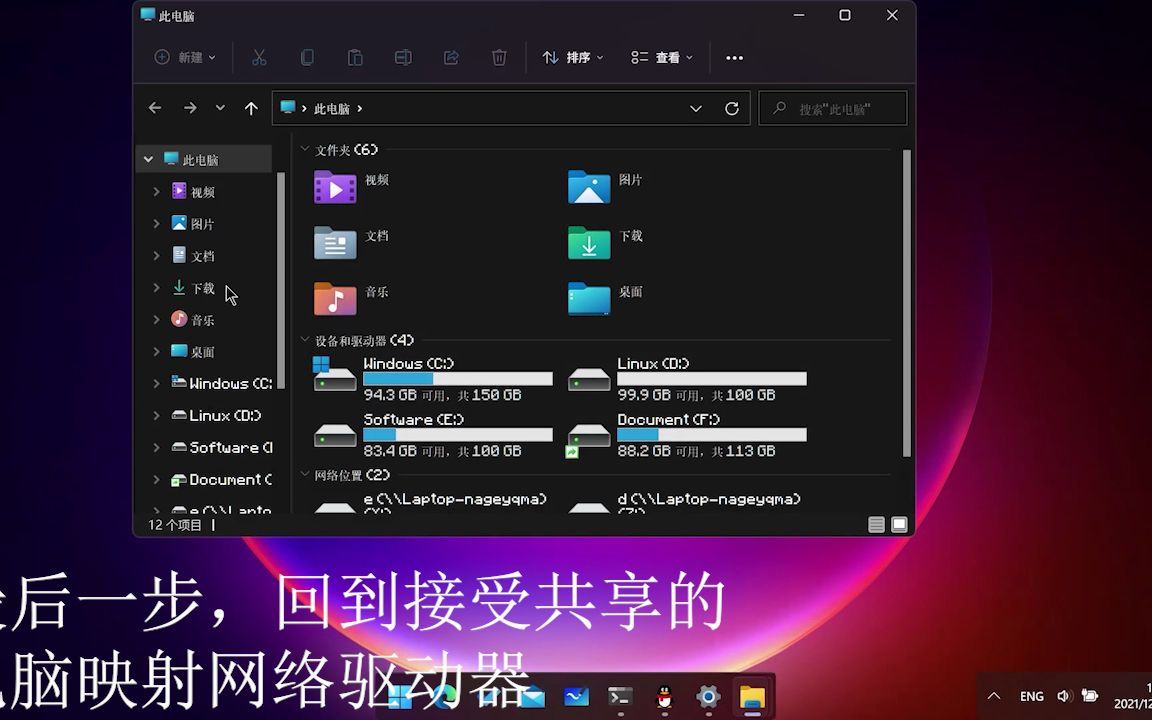Collapse the 设备和驱动器 section
The image size is (1152, 720).
(x=305, y=340)
